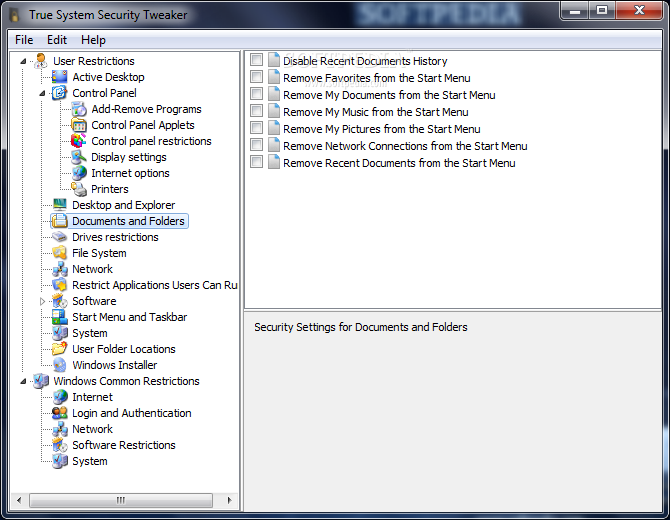The height and width of the screenshot is (520, 670).
Task: Enable Disable Recent Documents History checkbox
Action: pos(256,59)
